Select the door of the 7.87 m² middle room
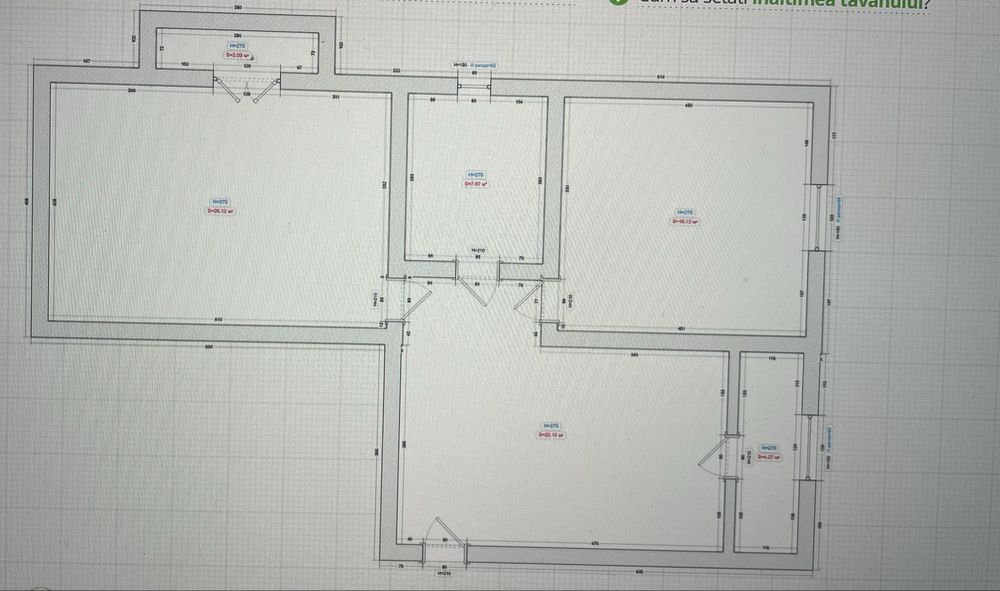The height and width of the screenshot is (591, 1000). (477, 284)
